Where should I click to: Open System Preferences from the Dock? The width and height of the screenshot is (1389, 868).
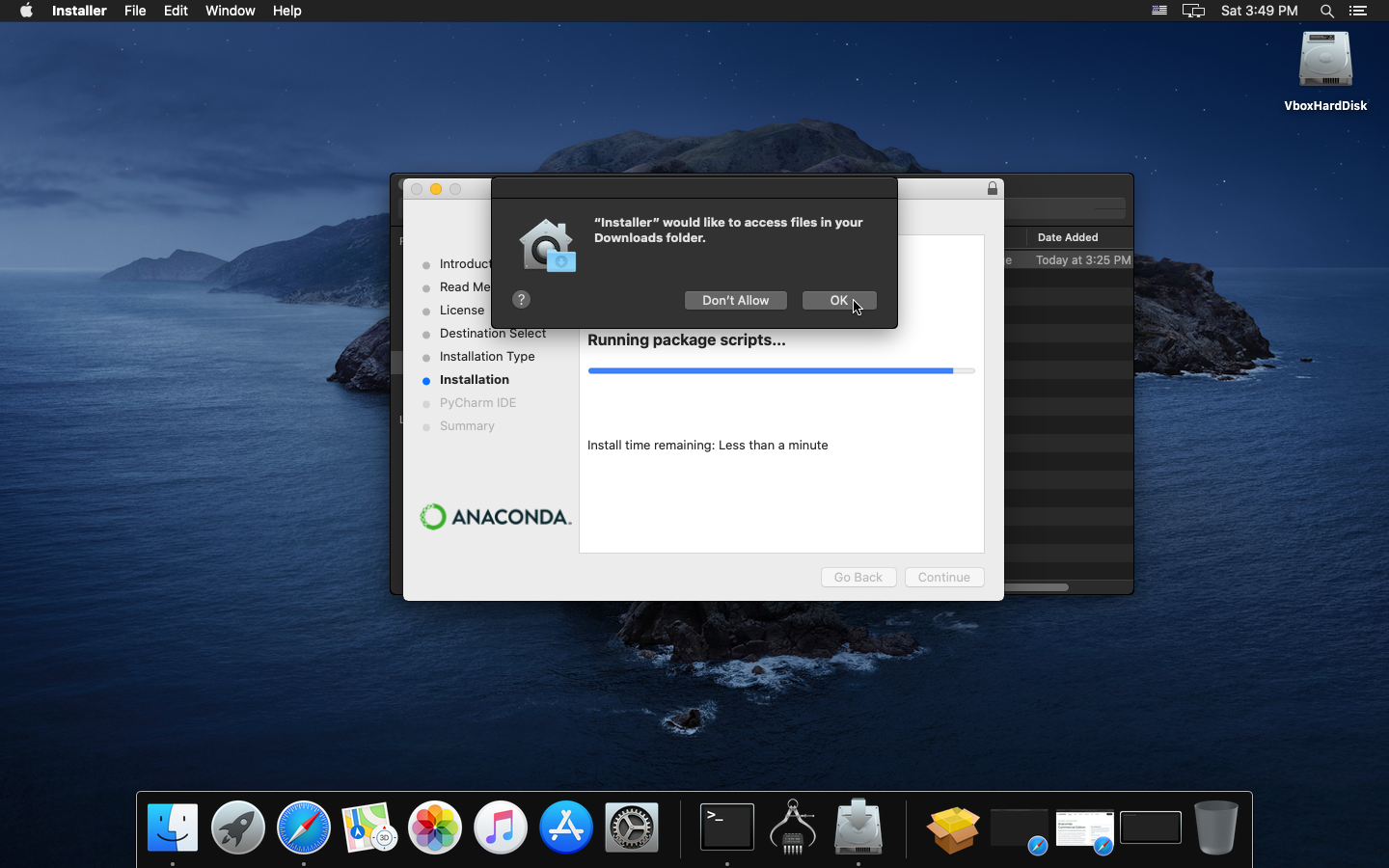pos(632,827)
